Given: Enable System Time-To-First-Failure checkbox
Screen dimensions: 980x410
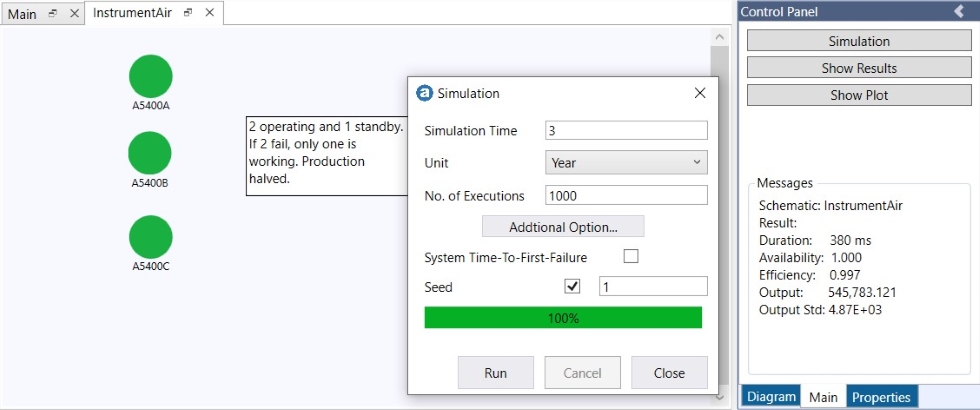Looking at the screenshot, I should pyautogui.click(x=631, y=257).
